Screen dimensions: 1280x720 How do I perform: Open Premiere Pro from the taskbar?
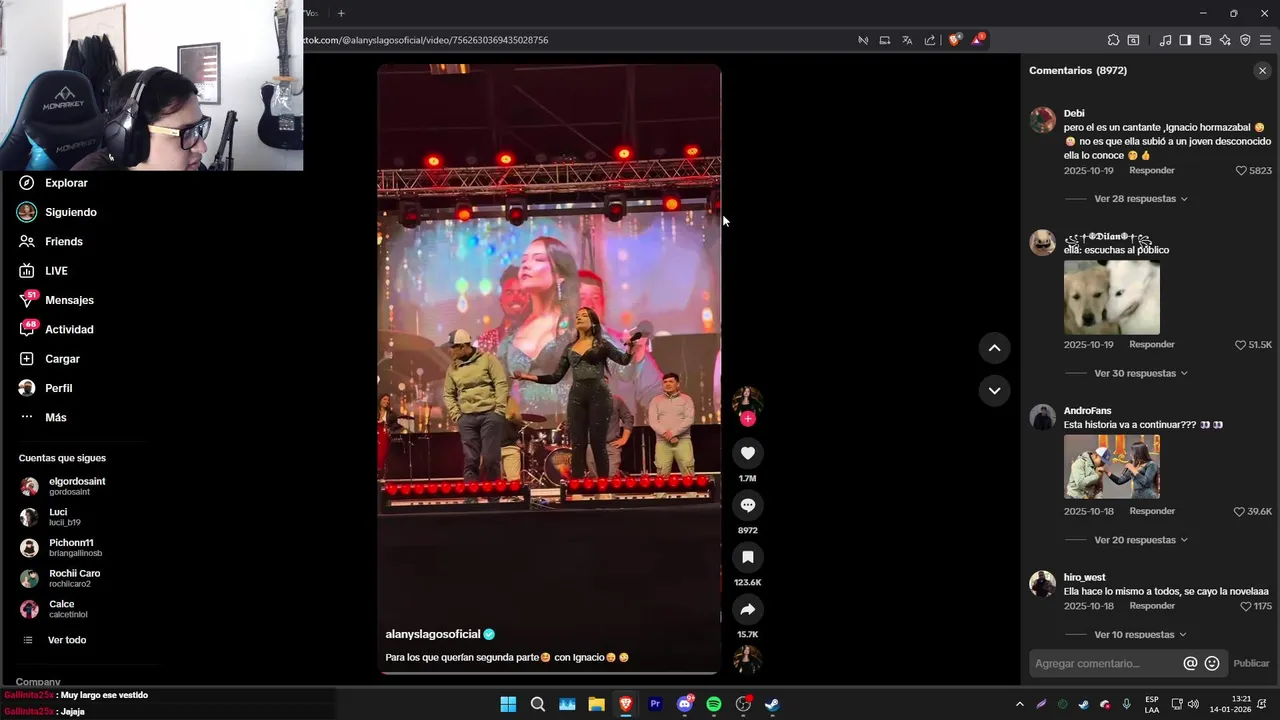pos(655,704)
